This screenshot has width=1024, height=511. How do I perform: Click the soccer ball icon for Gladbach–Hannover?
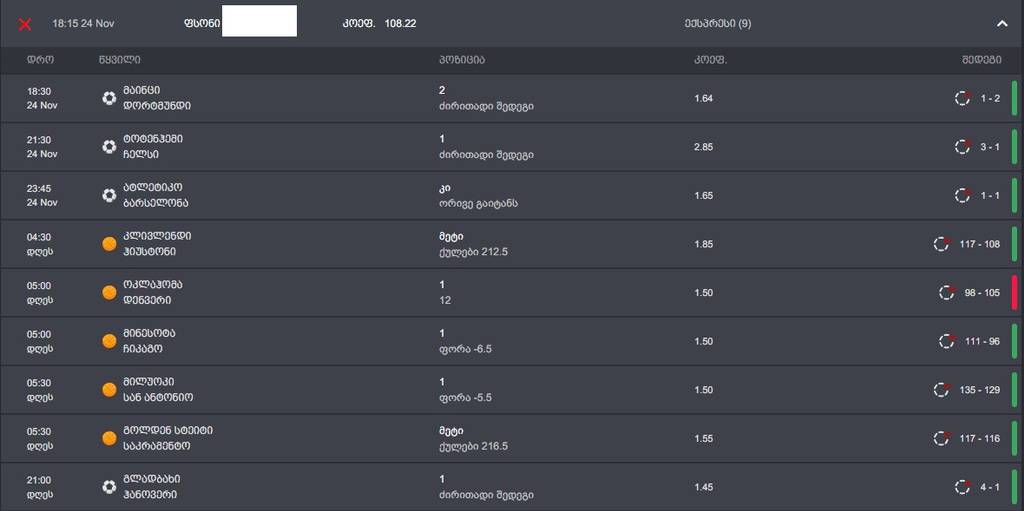[x=109, y=487]
